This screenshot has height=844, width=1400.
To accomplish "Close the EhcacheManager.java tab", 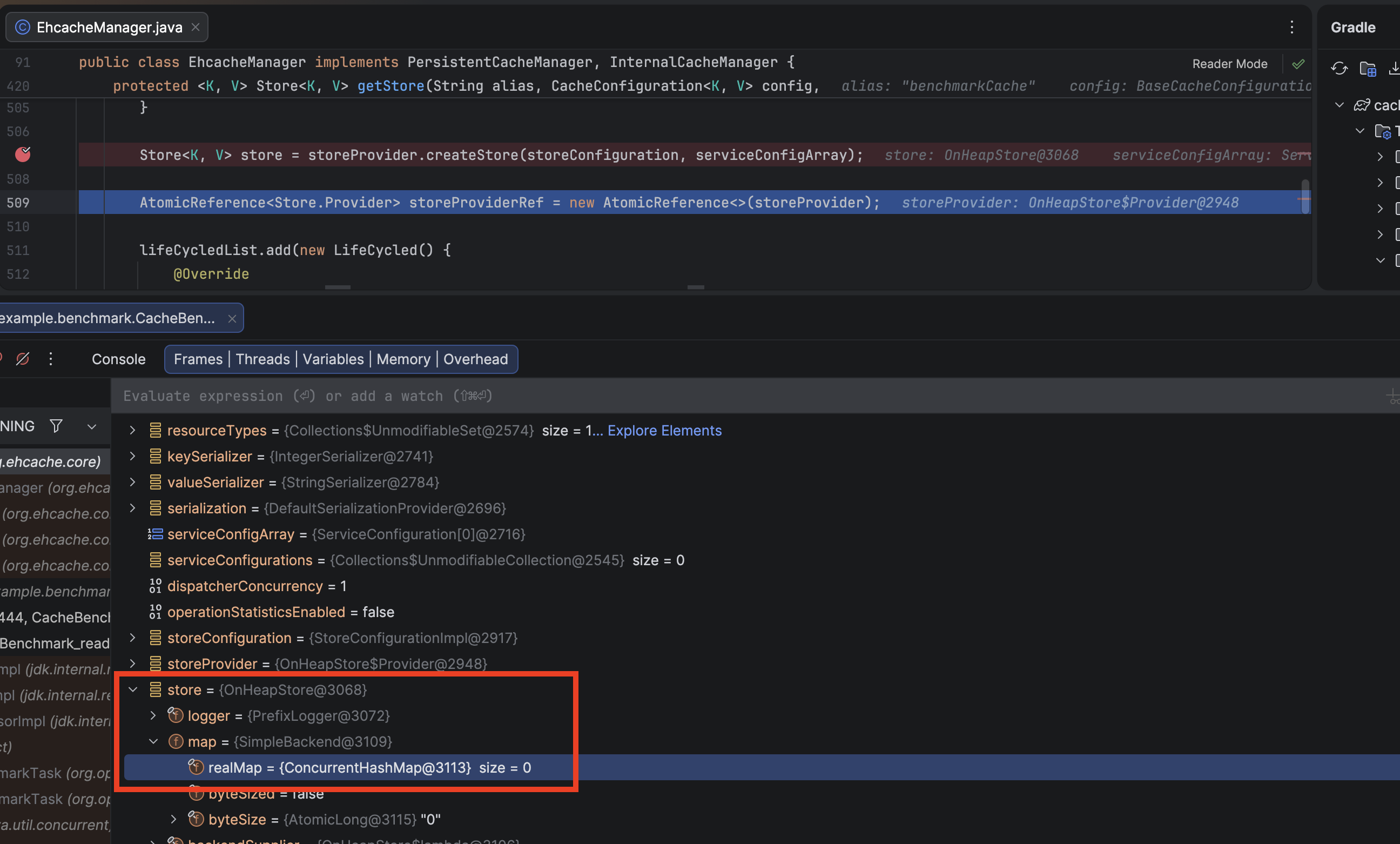I will (x=196, y=27).
